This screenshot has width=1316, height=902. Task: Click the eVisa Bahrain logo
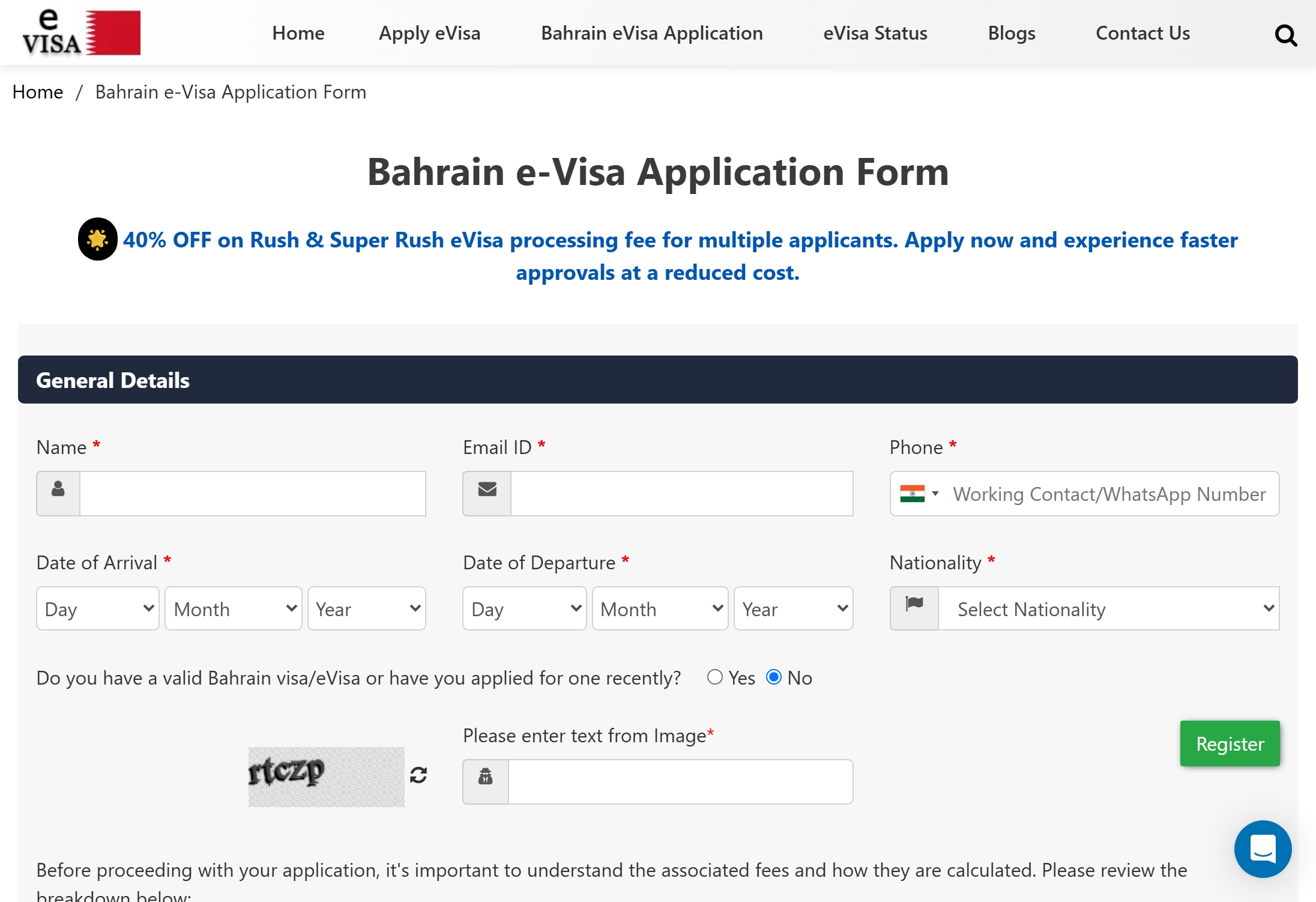coord(81,33)
